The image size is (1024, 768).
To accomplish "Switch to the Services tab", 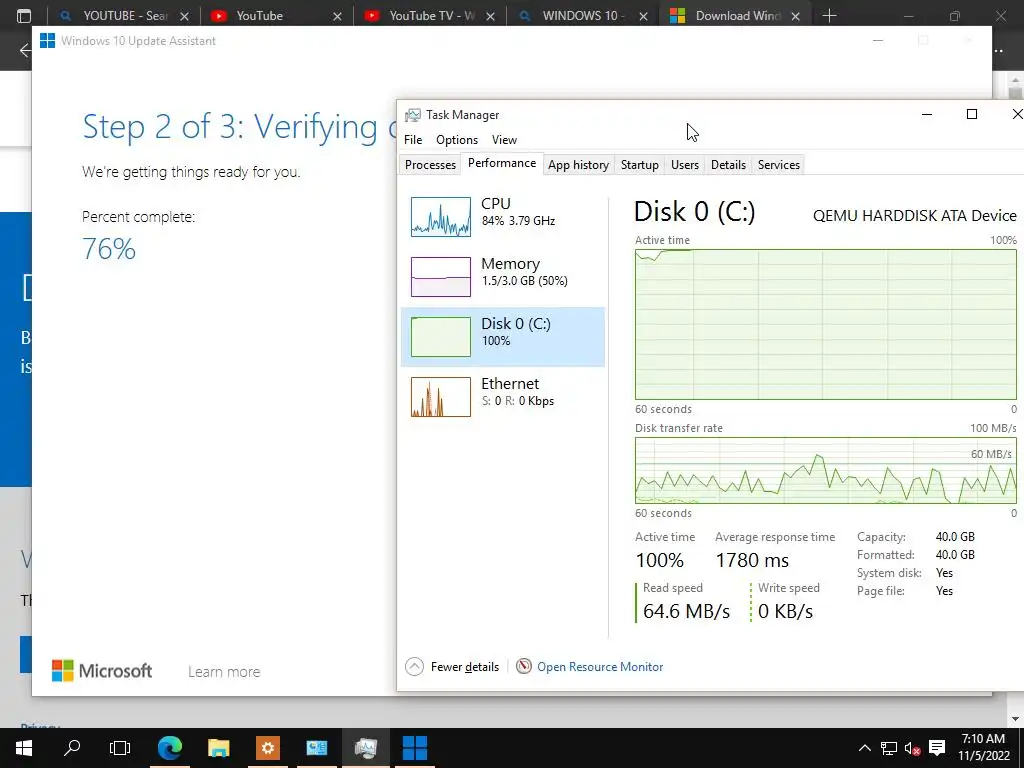I will (778, 165).
